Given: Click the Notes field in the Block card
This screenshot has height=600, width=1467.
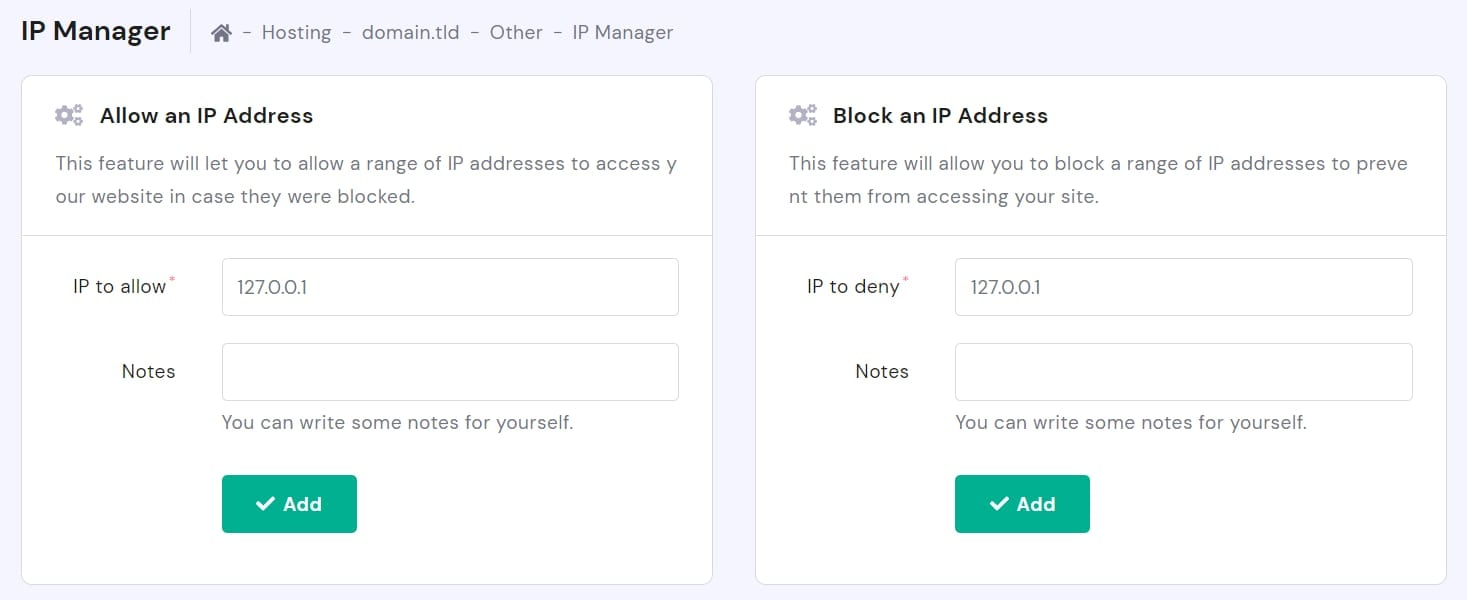Looking at the screenshot, I should tap(1183, 372).
